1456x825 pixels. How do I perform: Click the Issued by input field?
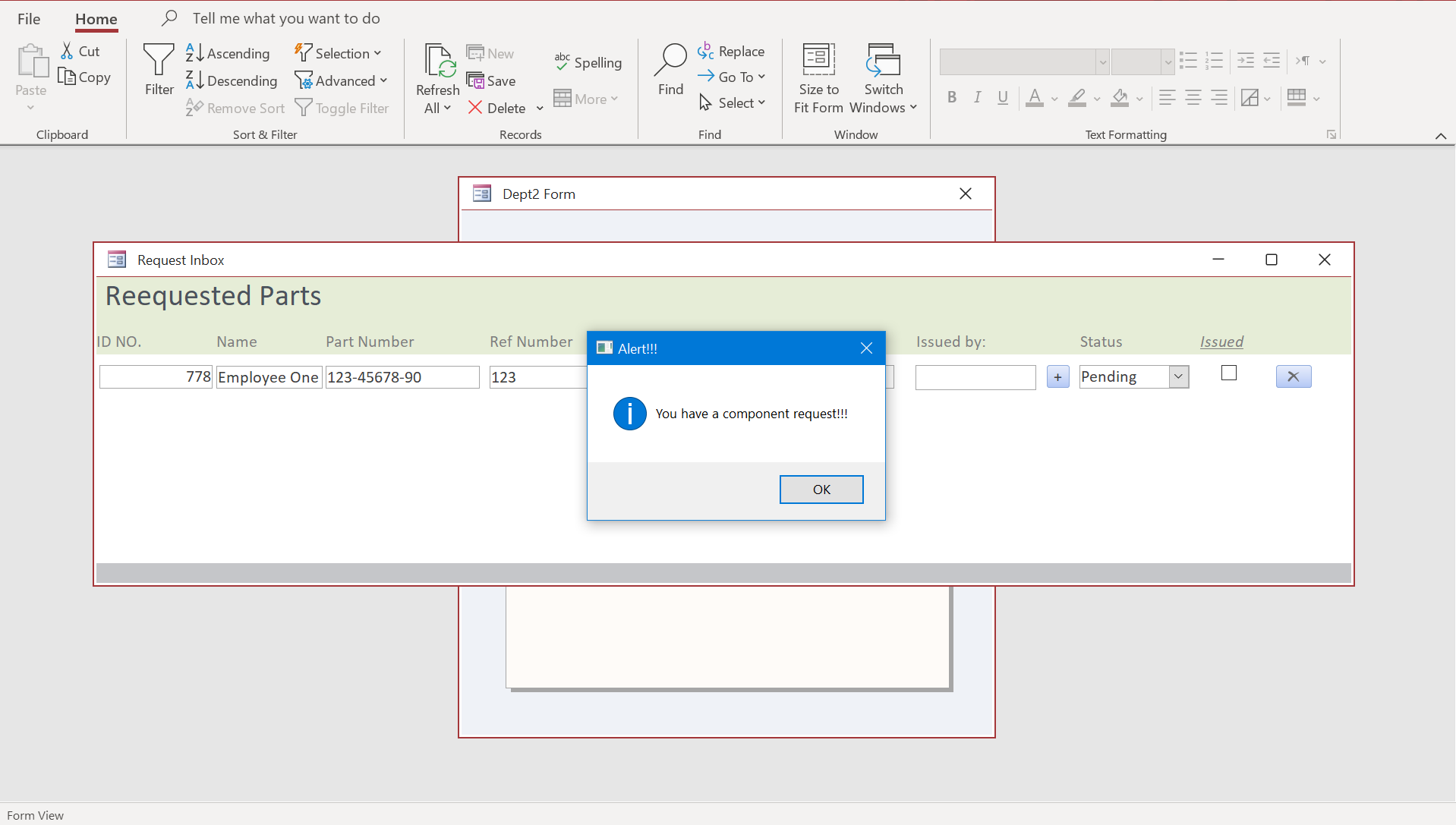(975, 377)
